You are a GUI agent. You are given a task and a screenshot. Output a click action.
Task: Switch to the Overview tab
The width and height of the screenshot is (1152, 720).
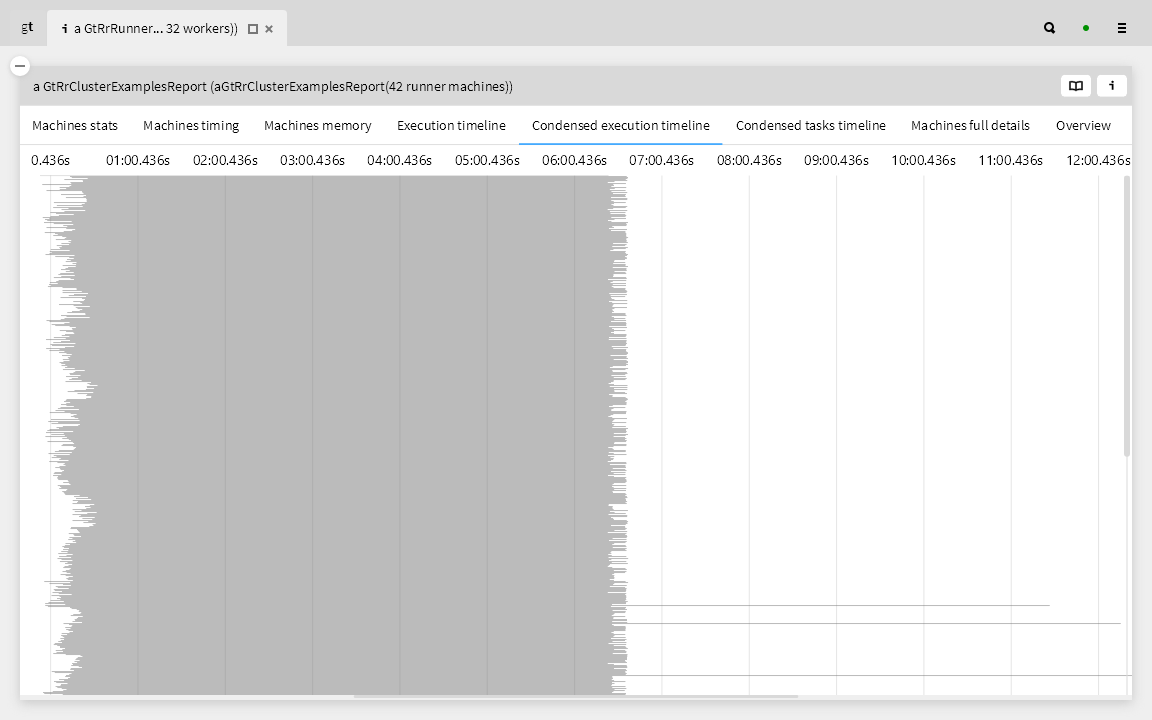1083,126
